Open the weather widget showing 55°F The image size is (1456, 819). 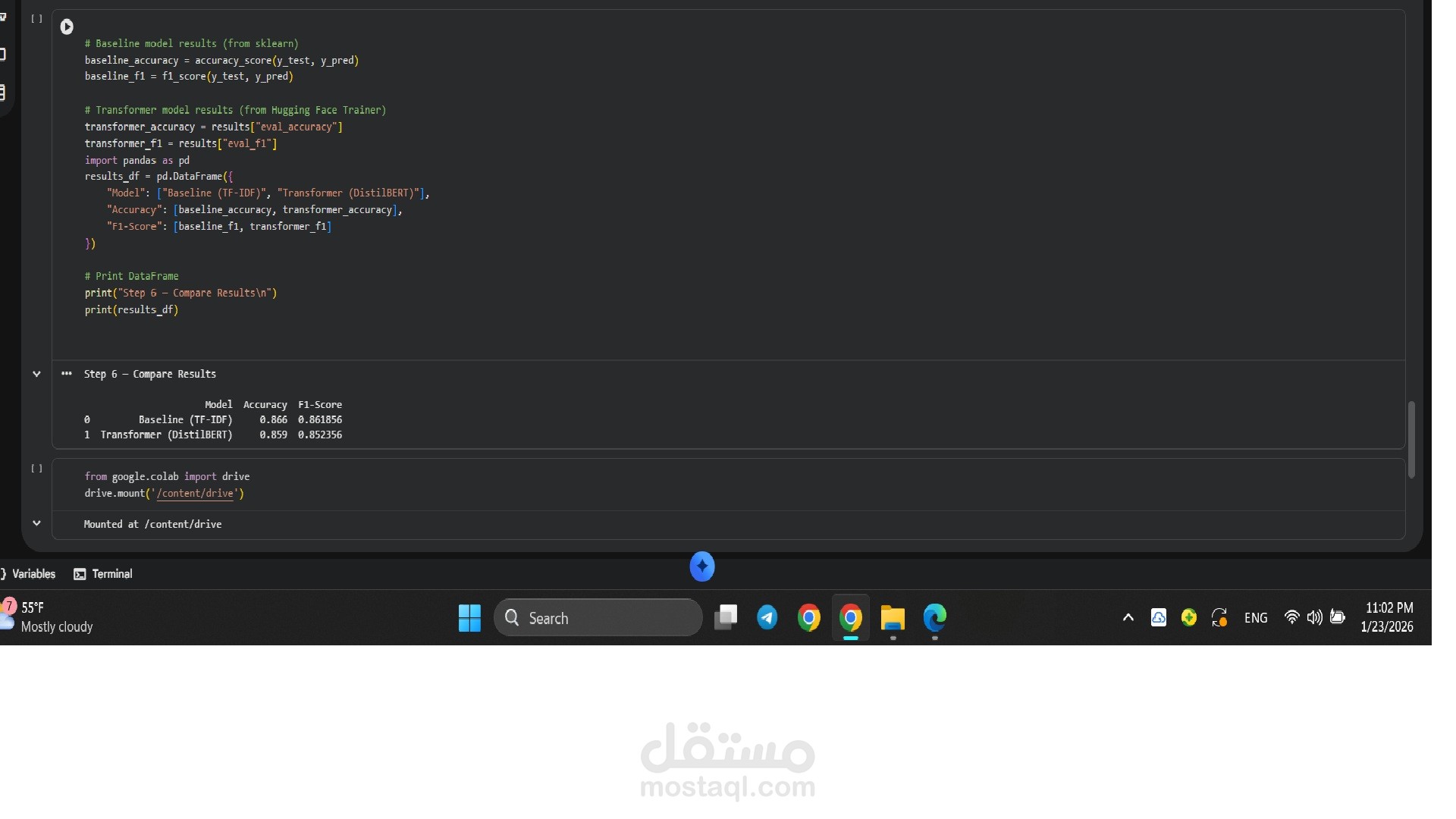pyautogui.click(x=47, y=617)
